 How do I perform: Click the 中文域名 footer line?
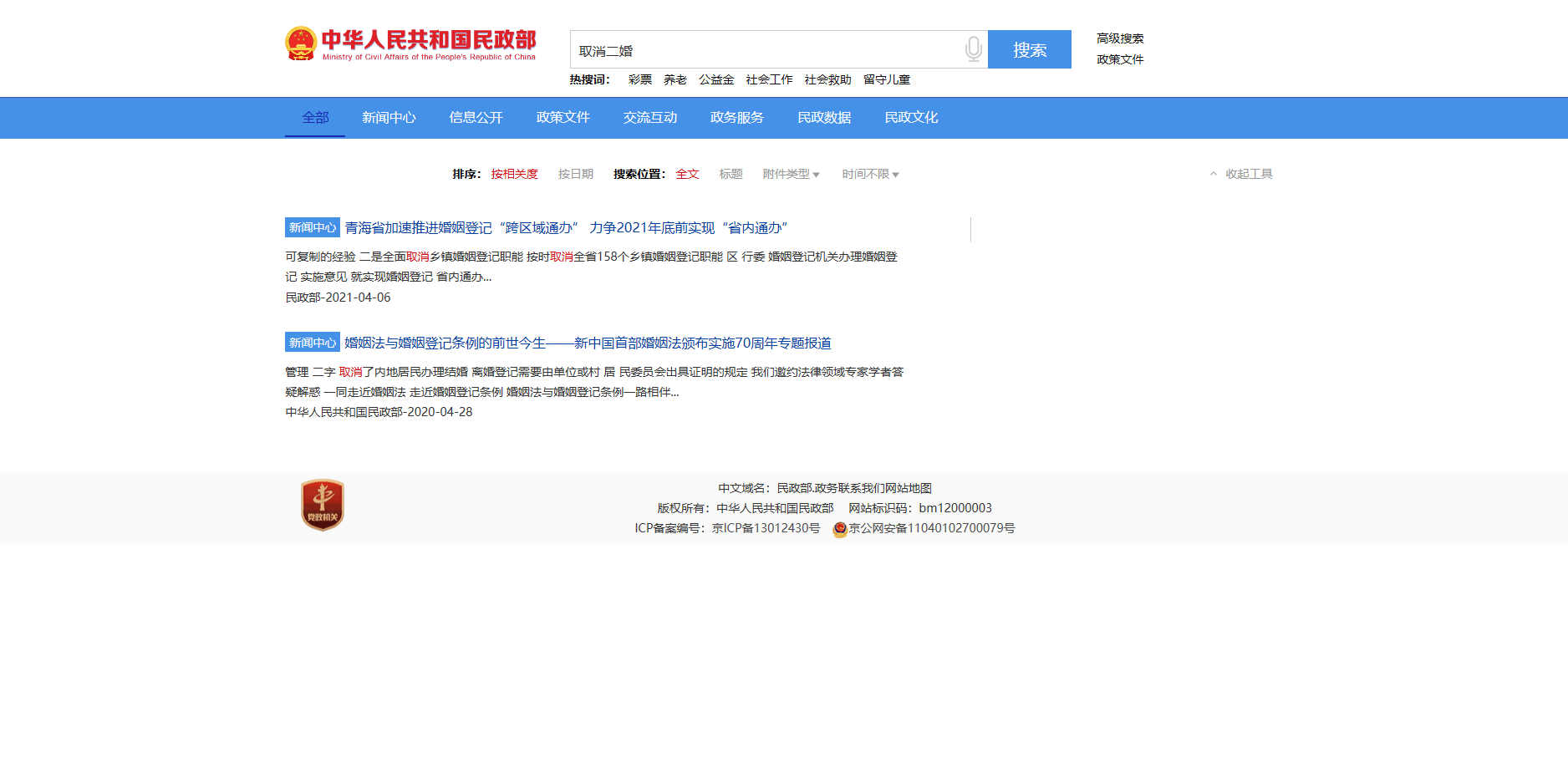pos(825,488)
